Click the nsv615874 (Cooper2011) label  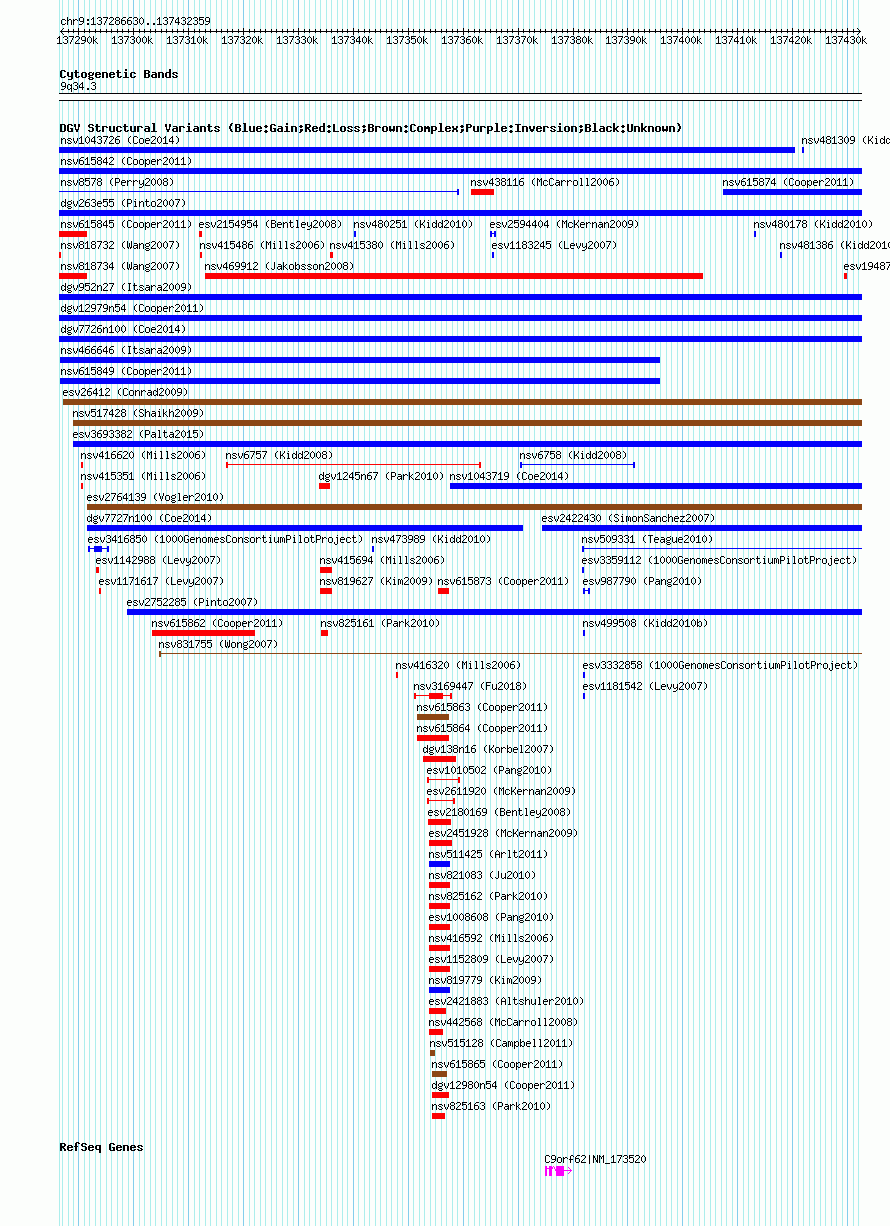pos(789,182)
